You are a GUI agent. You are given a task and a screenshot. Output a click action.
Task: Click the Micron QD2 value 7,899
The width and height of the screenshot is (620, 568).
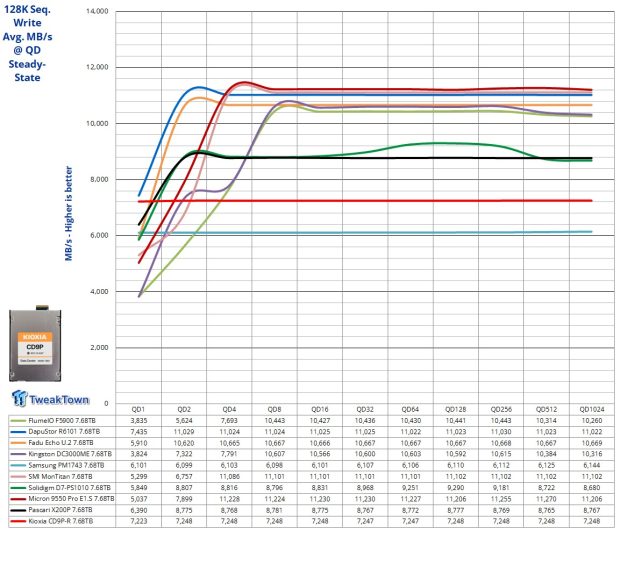pos(184,499)
